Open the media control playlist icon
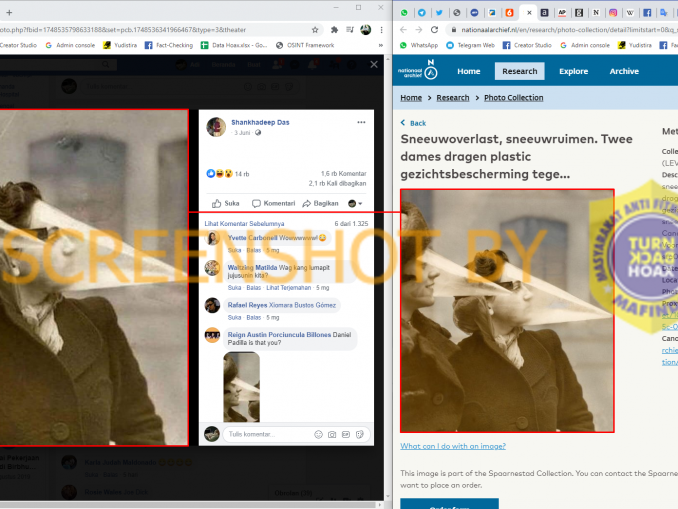The image size is (678, 509). 350,30
